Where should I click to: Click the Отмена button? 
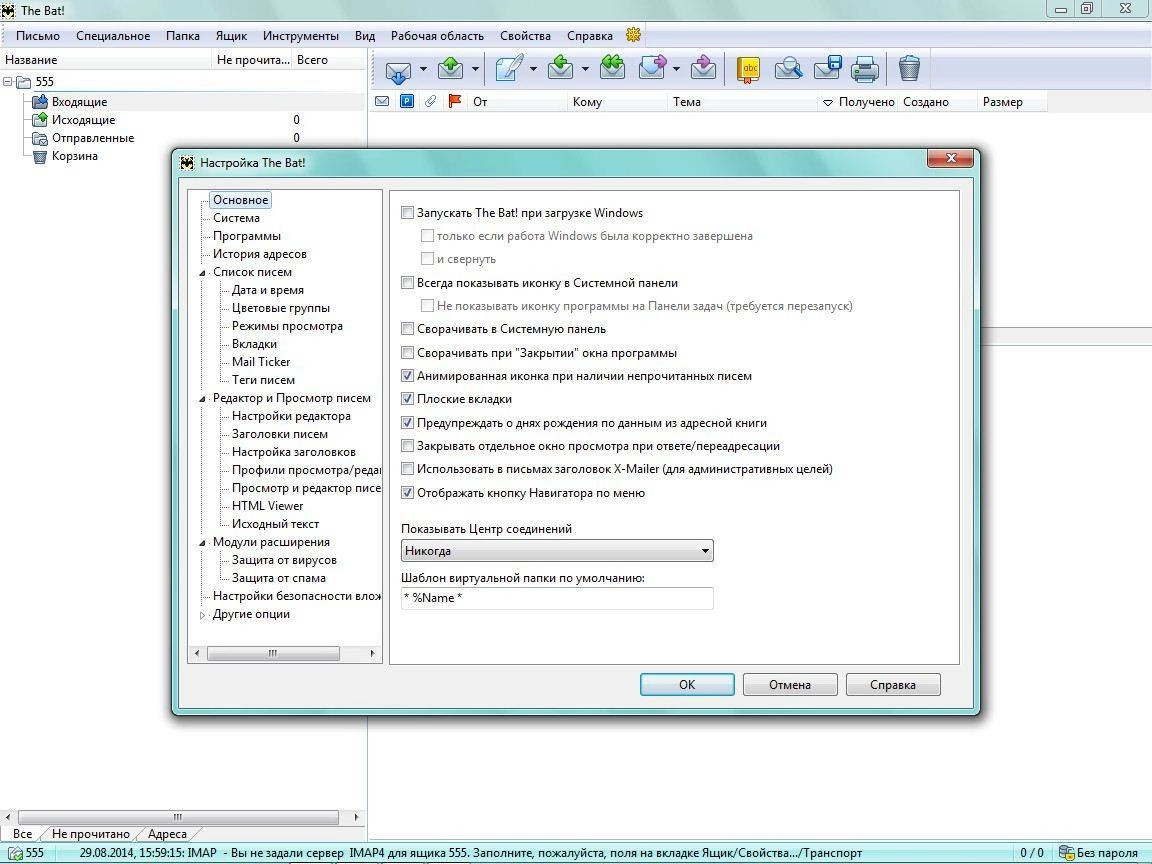point(790,685)
